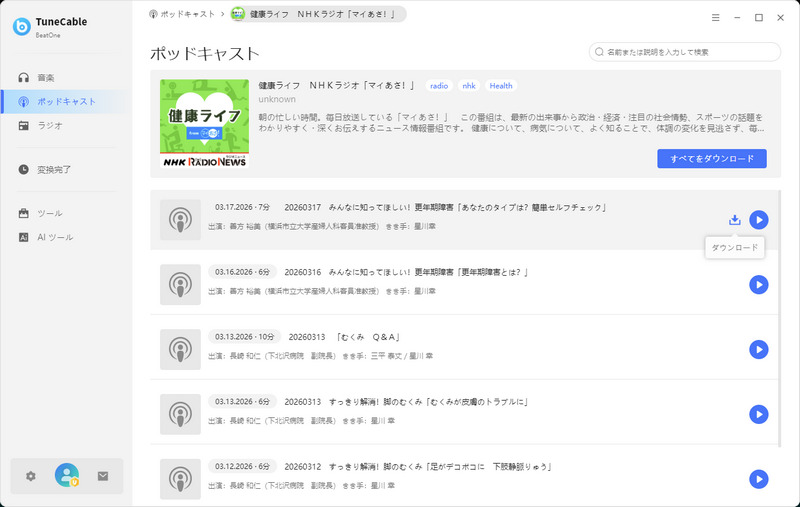Play the 20260312 episode
Image resolution: width=800 pixels, height=507 pixels.
[x=759, y=479]
